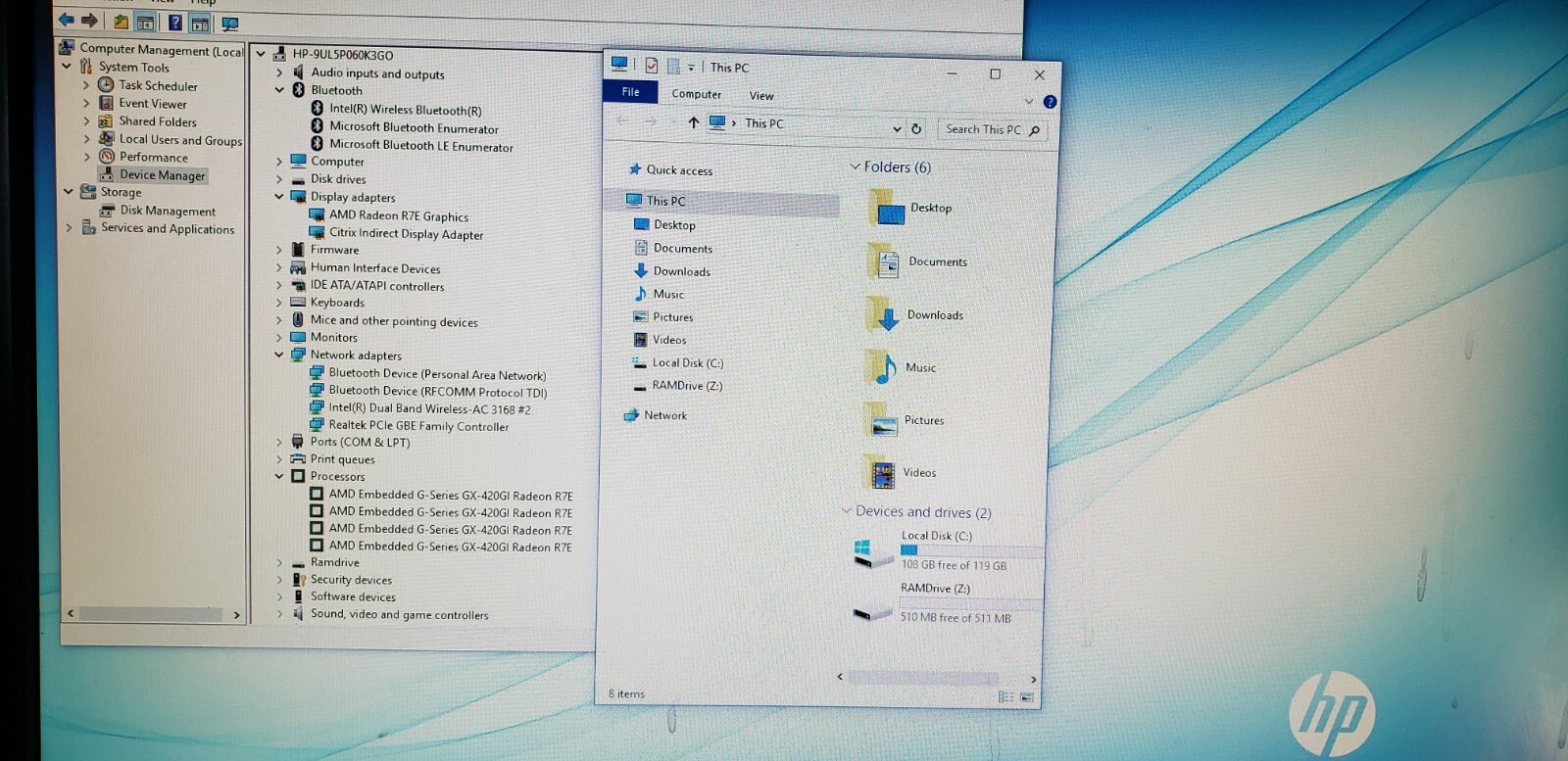
Task: Click first AMD Embedded G-Series processor entry
Action: pyautogui.click(x=450, y=495)
